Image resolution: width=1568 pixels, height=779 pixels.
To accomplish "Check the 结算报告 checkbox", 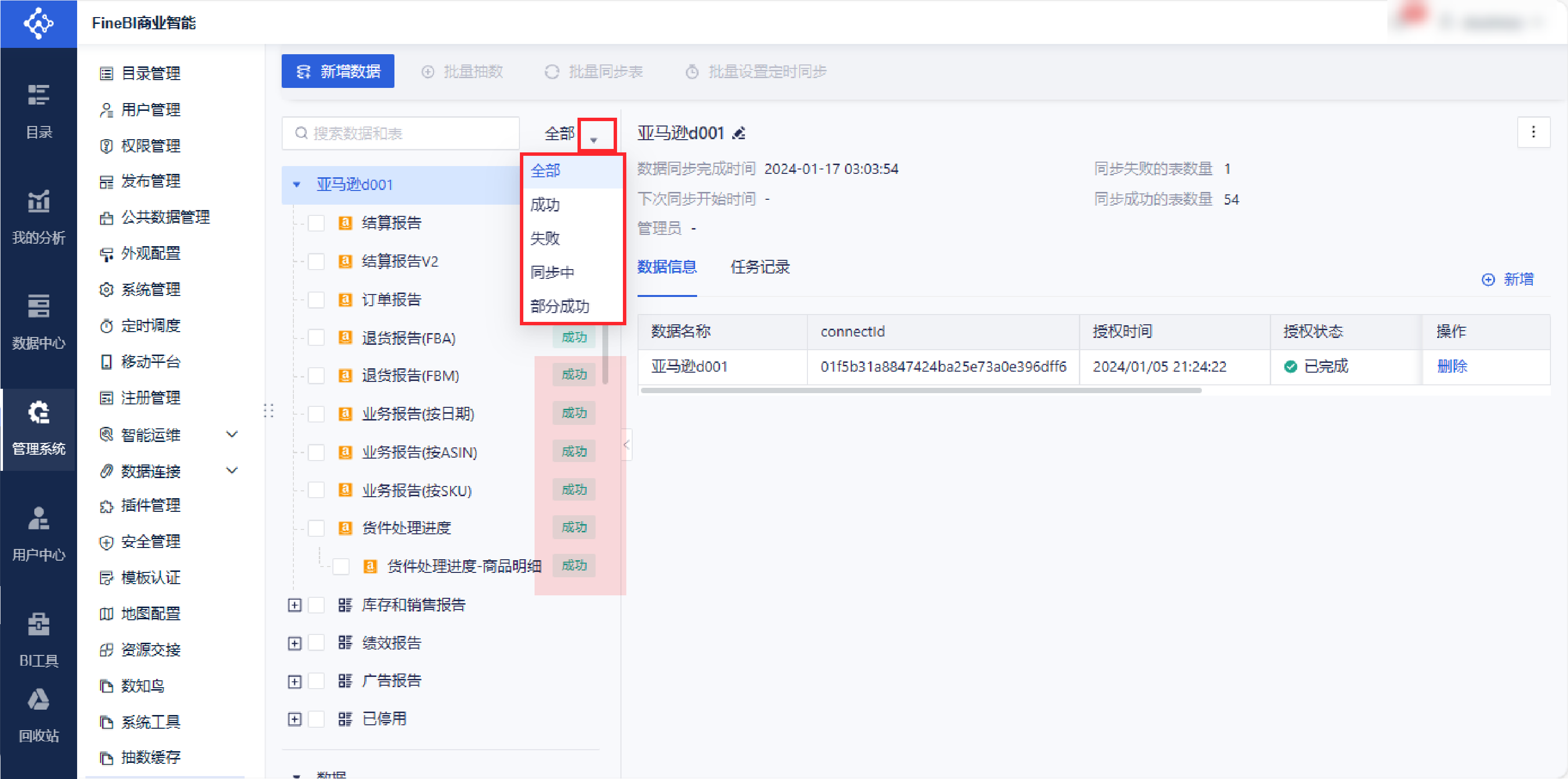I will [316, 223].
